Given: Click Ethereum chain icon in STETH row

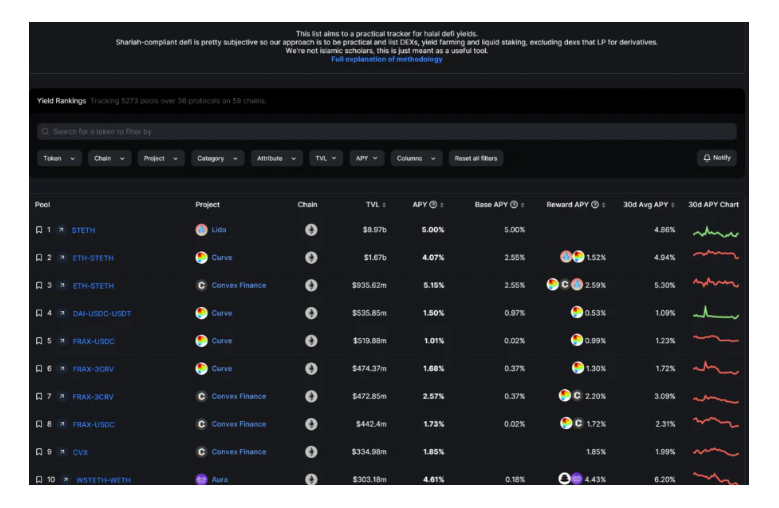Looking at the screenshot, I should tap(312, 230).
